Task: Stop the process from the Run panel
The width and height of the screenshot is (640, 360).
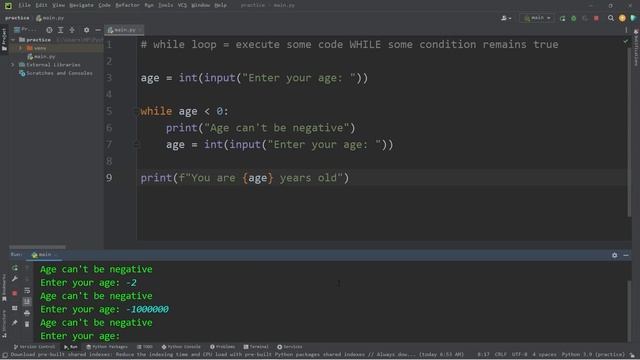Action: 15,293
